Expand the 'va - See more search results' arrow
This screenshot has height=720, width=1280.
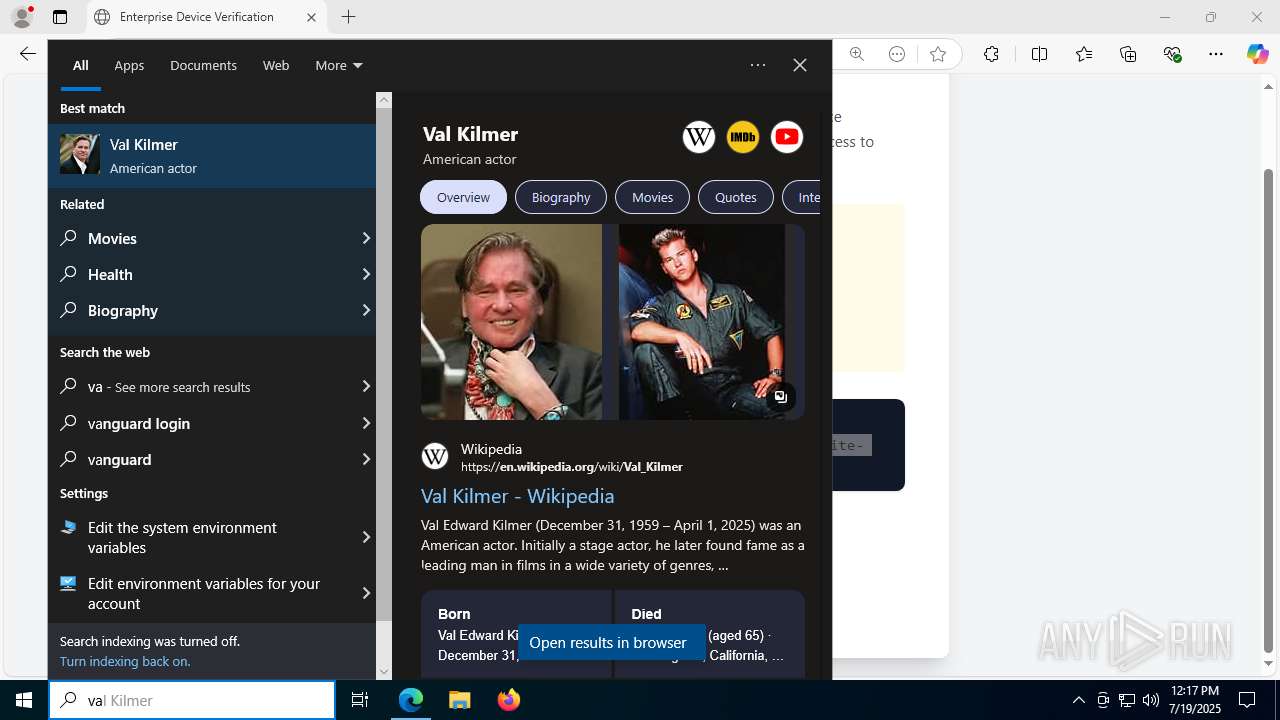pyautogui.click(x=366, y=386)
